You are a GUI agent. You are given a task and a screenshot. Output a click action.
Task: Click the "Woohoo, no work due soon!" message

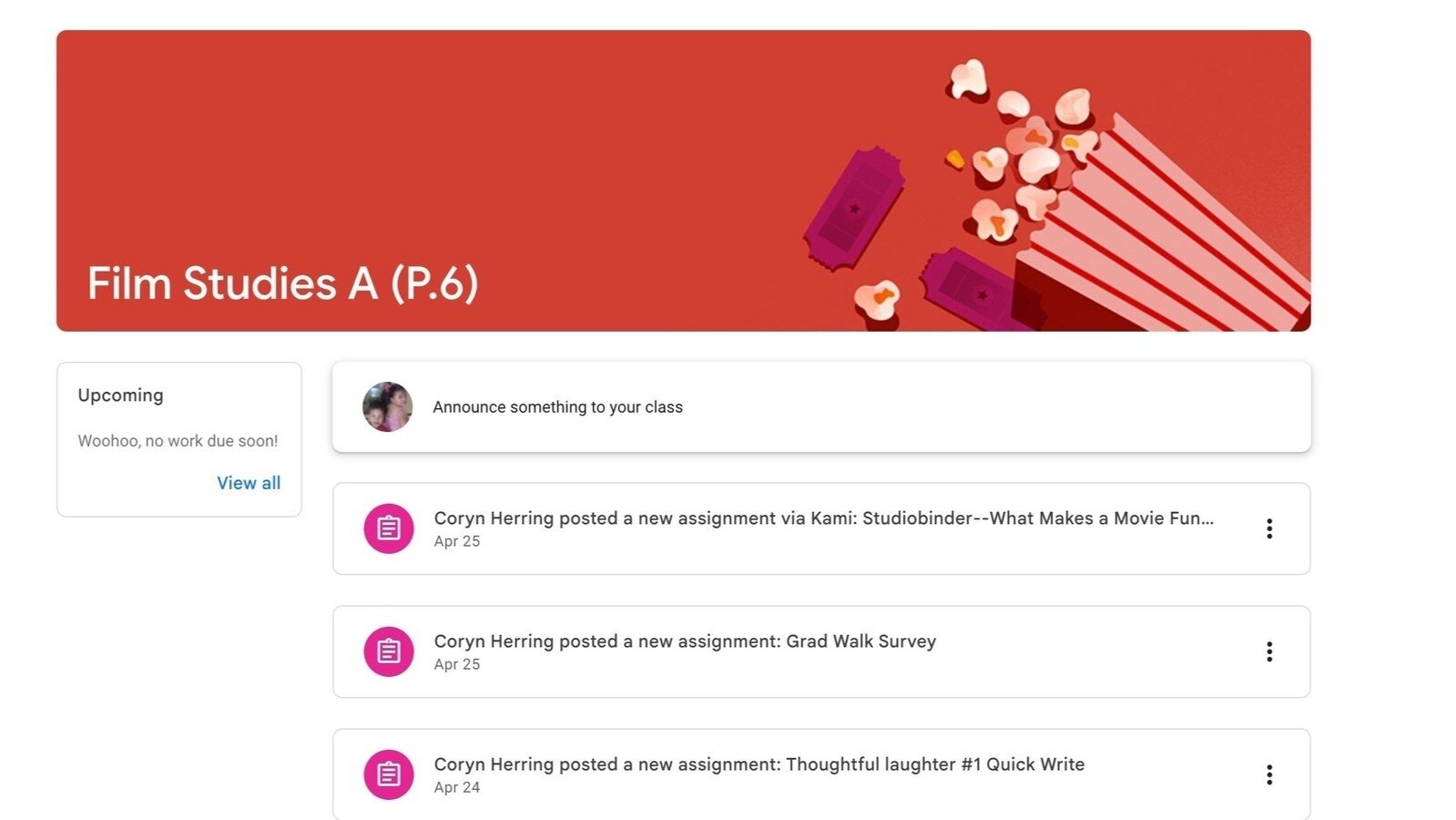click(178, 441)
